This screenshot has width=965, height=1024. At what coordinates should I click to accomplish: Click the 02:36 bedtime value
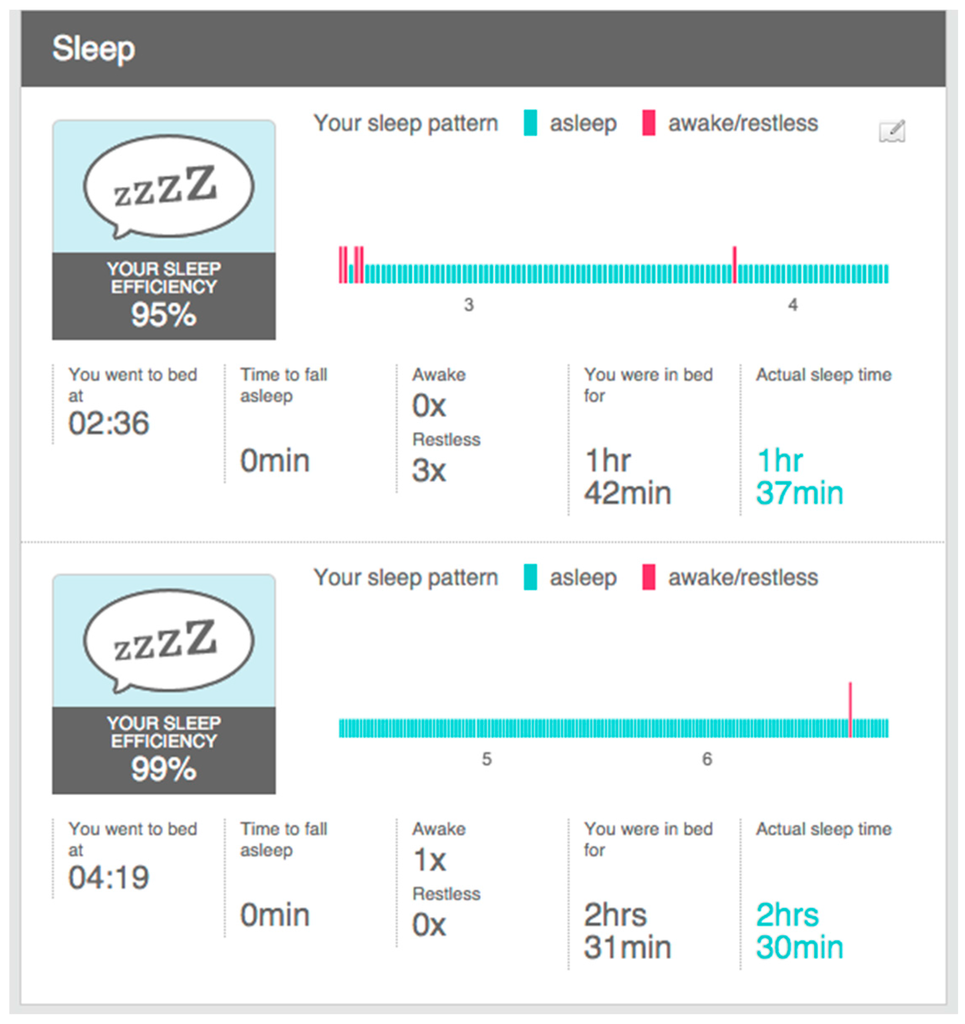(x=109, y=424)
